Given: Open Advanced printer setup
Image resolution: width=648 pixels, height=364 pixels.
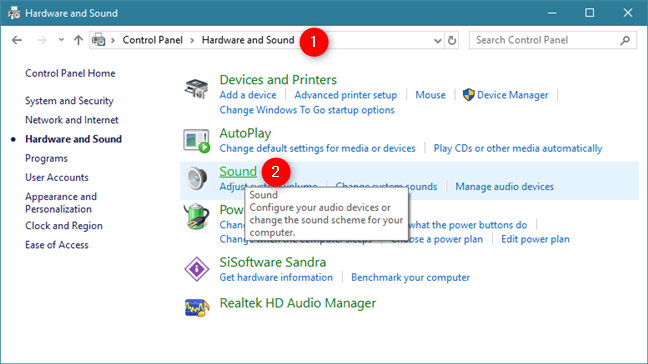Looking at the screenshot, I should [345, 95].
